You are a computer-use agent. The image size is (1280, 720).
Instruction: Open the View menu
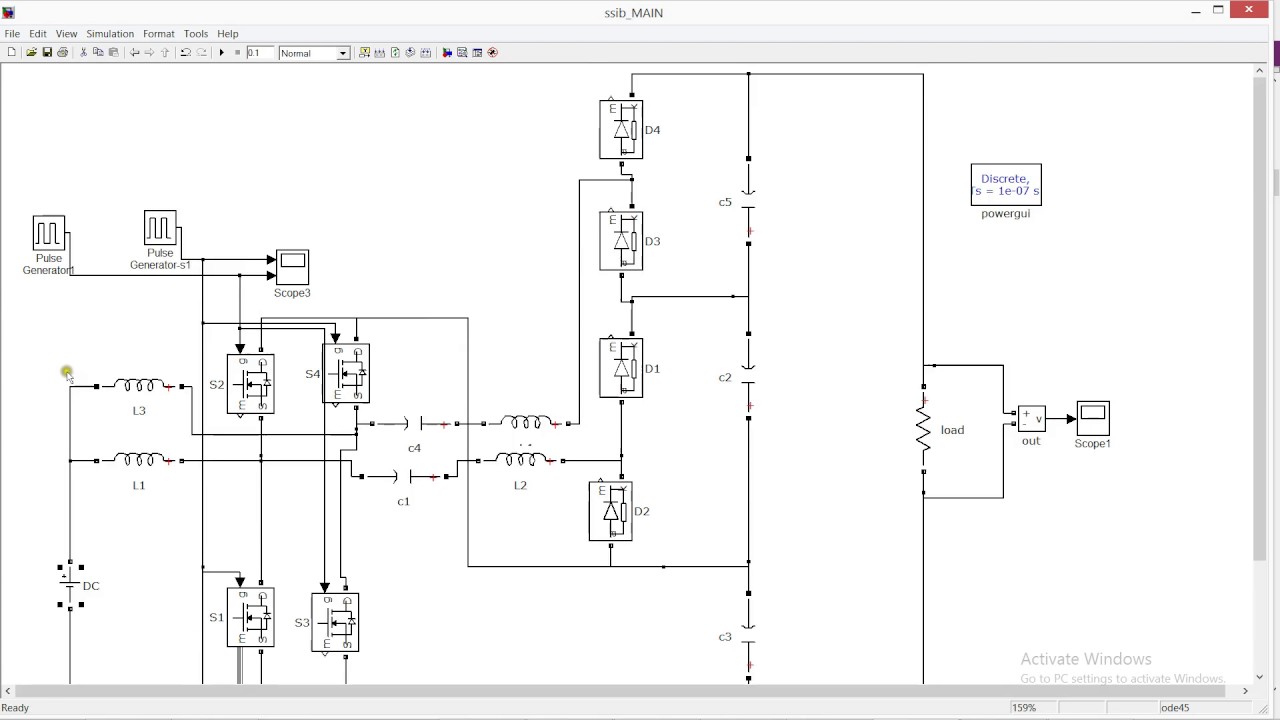click(66, 34)
